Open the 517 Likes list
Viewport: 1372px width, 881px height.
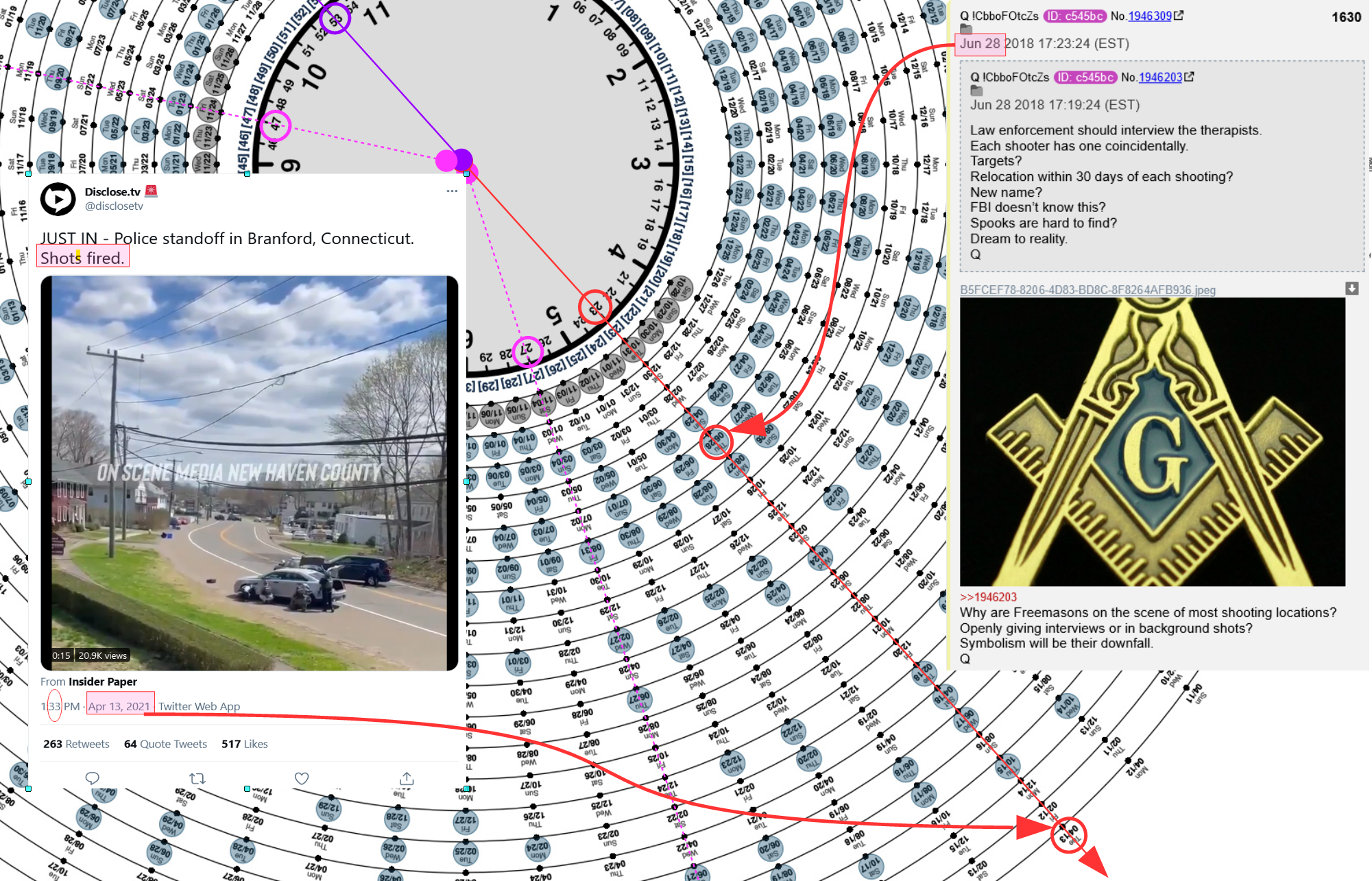(245, 744)
